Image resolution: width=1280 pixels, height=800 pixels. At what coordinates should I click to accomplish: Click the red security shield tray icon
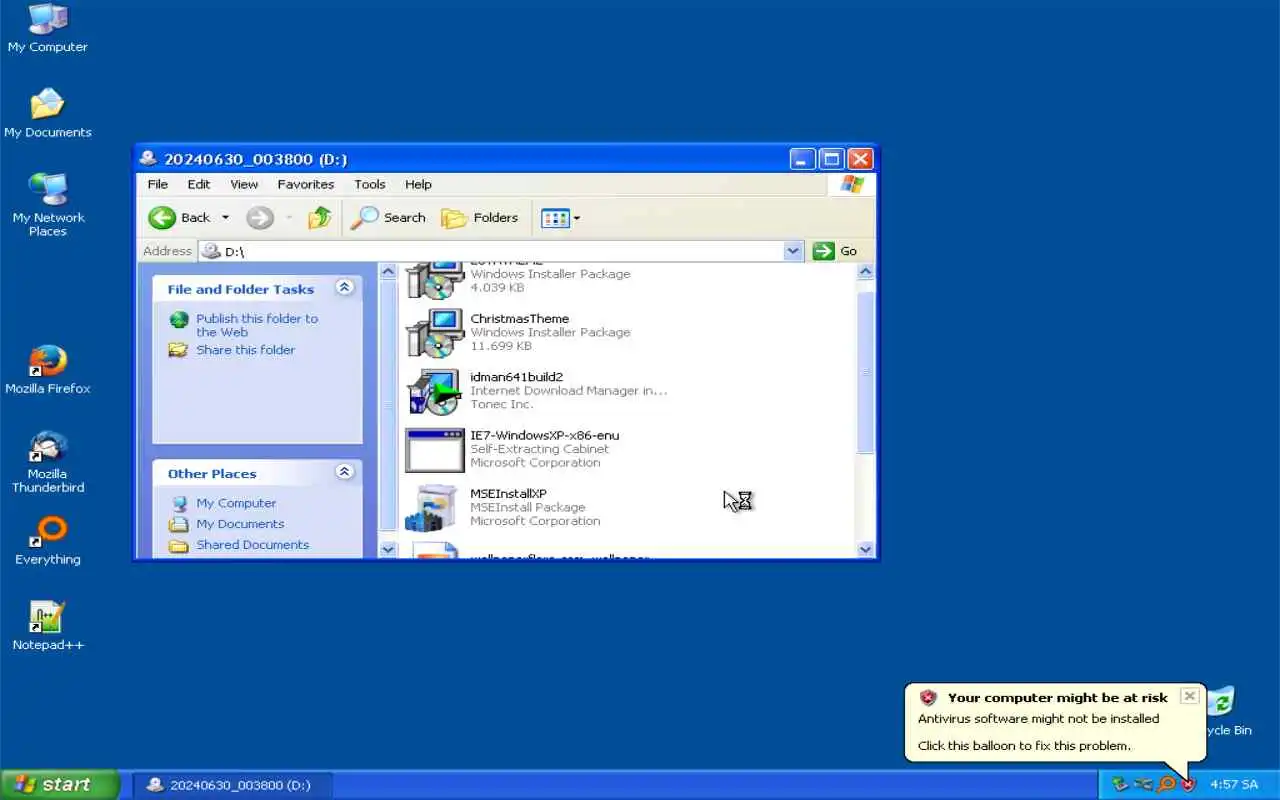tap(1187, 785)
